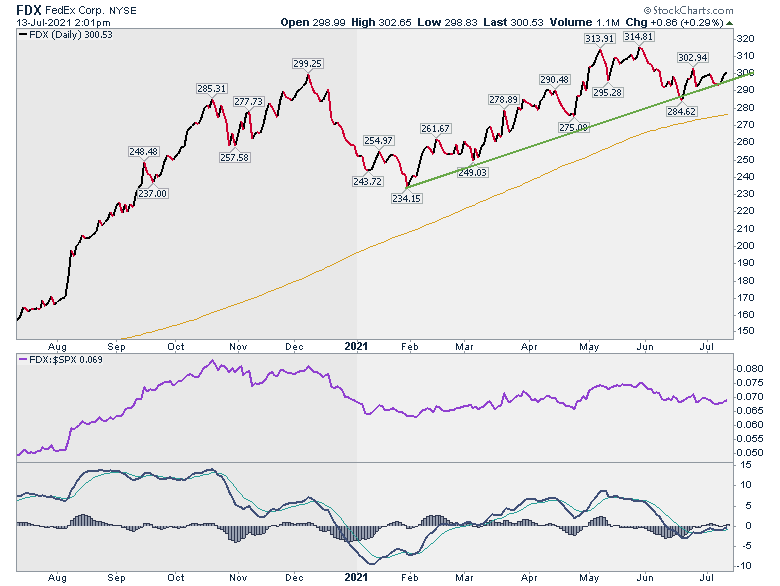Screen dimensions: 780x586
Task: Click the green up-arrow change indicator
Action: point(729,23)
